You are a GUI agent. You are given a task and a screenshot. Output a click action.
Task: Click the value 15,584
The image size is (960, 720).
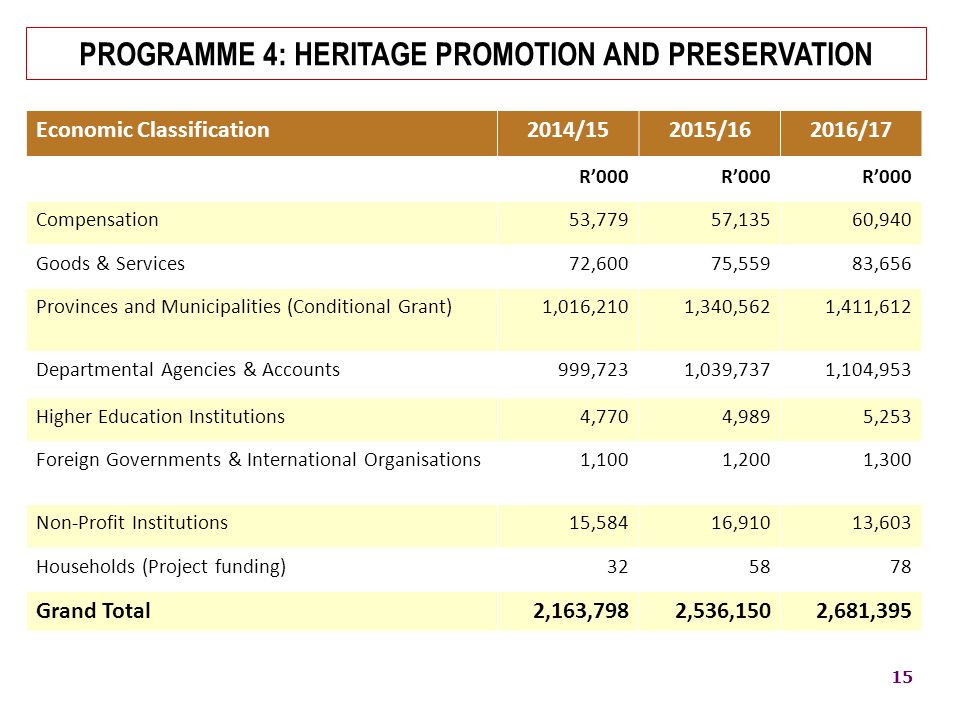tap(598, 523)
